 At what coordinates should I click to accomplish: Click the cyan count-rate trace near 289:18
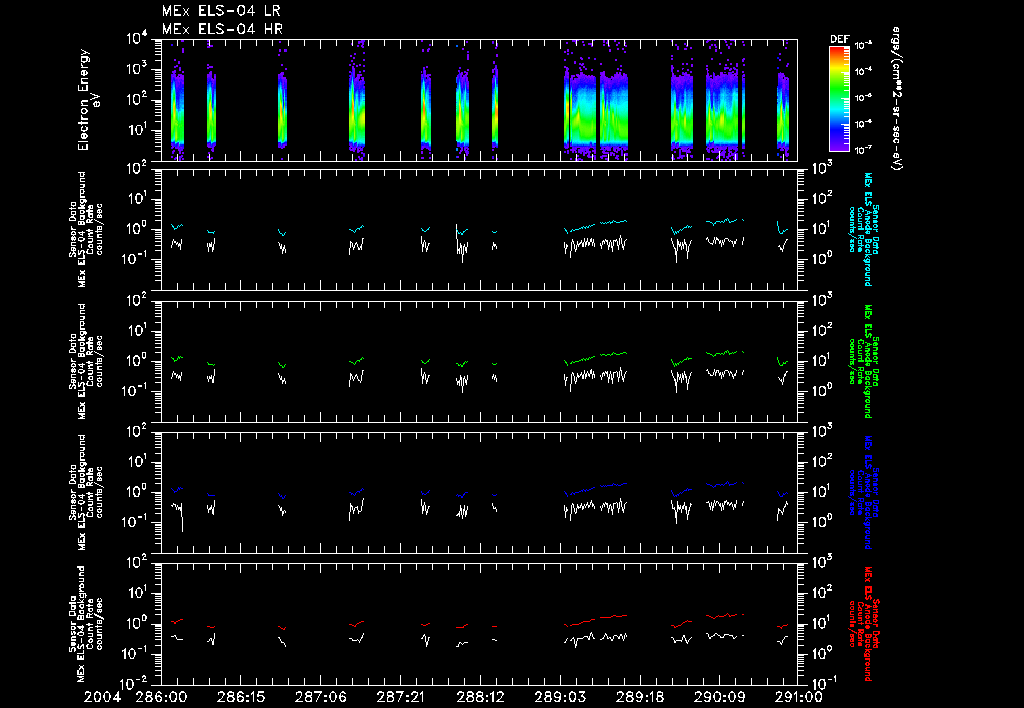tap(614, 222)
